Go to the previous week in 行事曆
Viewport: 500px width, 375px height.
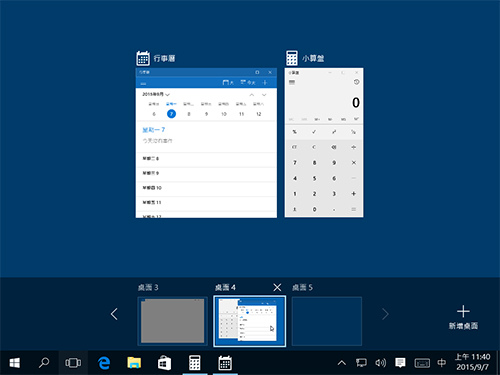252,95
